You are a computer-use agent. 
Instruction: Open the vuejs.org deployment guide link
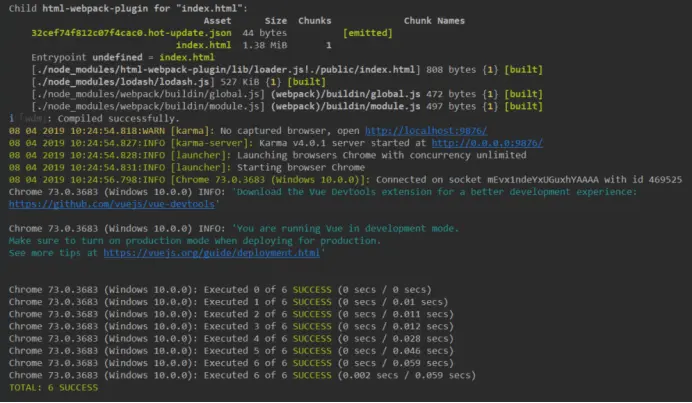[212, 253]
